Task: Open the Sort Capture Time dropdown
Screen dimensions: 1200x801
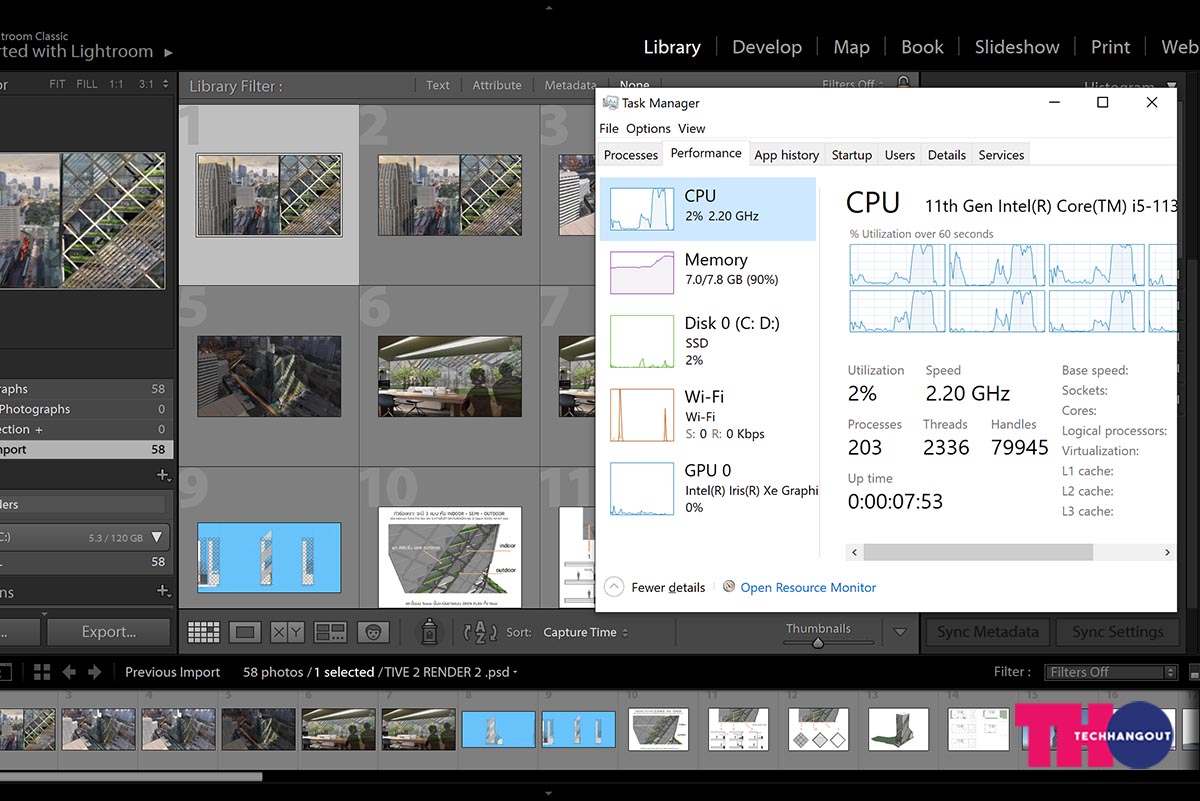Action: [x=586, y=633]
